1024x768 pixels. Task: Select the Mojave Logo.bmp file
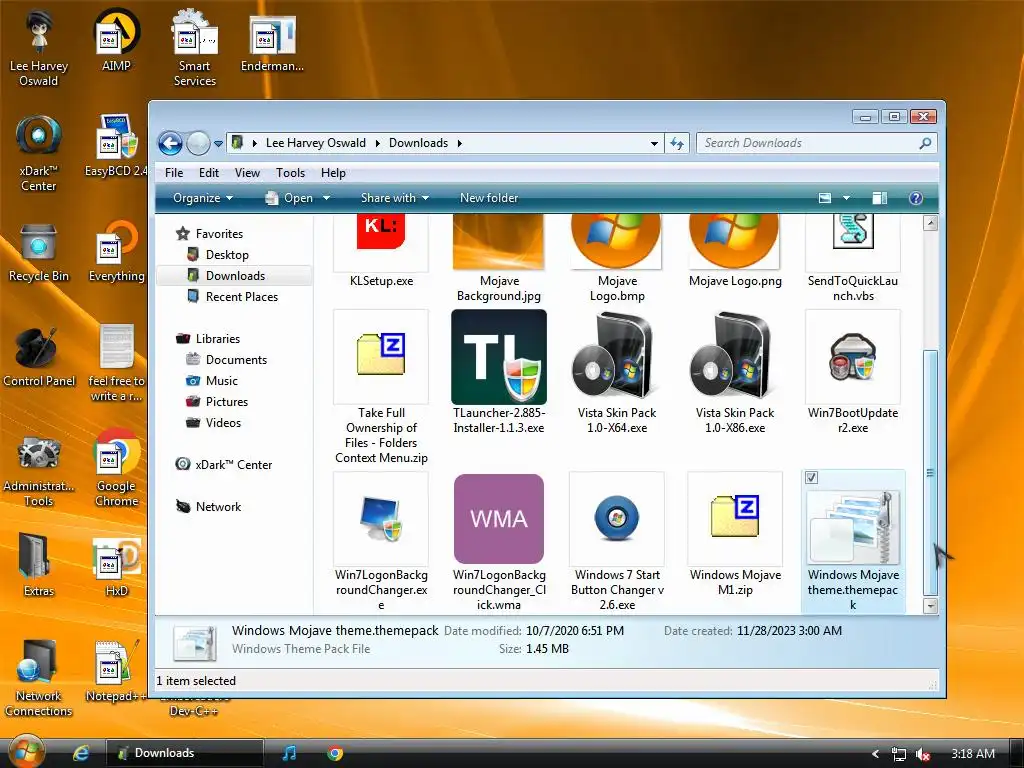616,242
